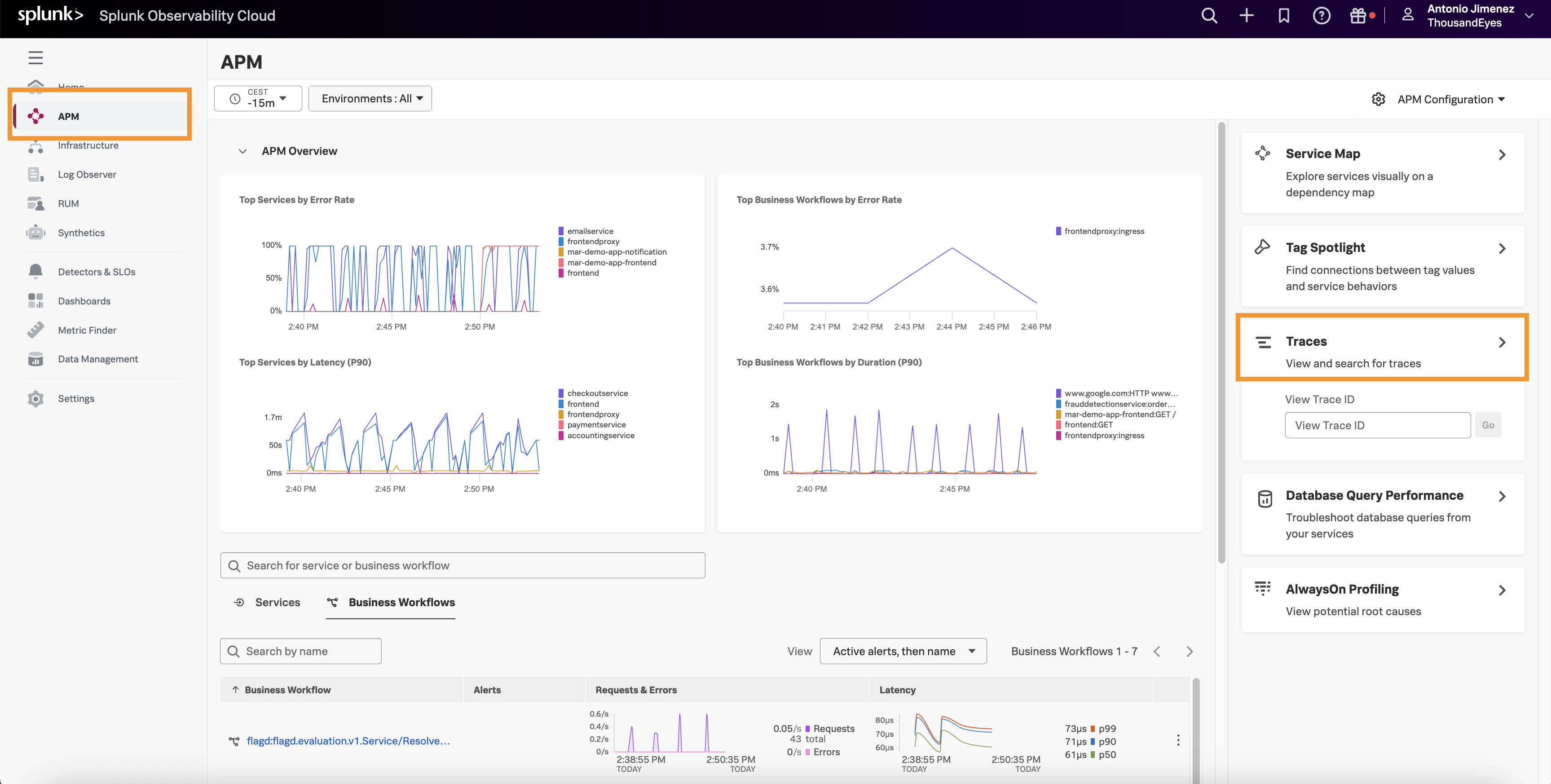
Task: Open the Active alerts, then name dropdown
Action: [903, 651]
